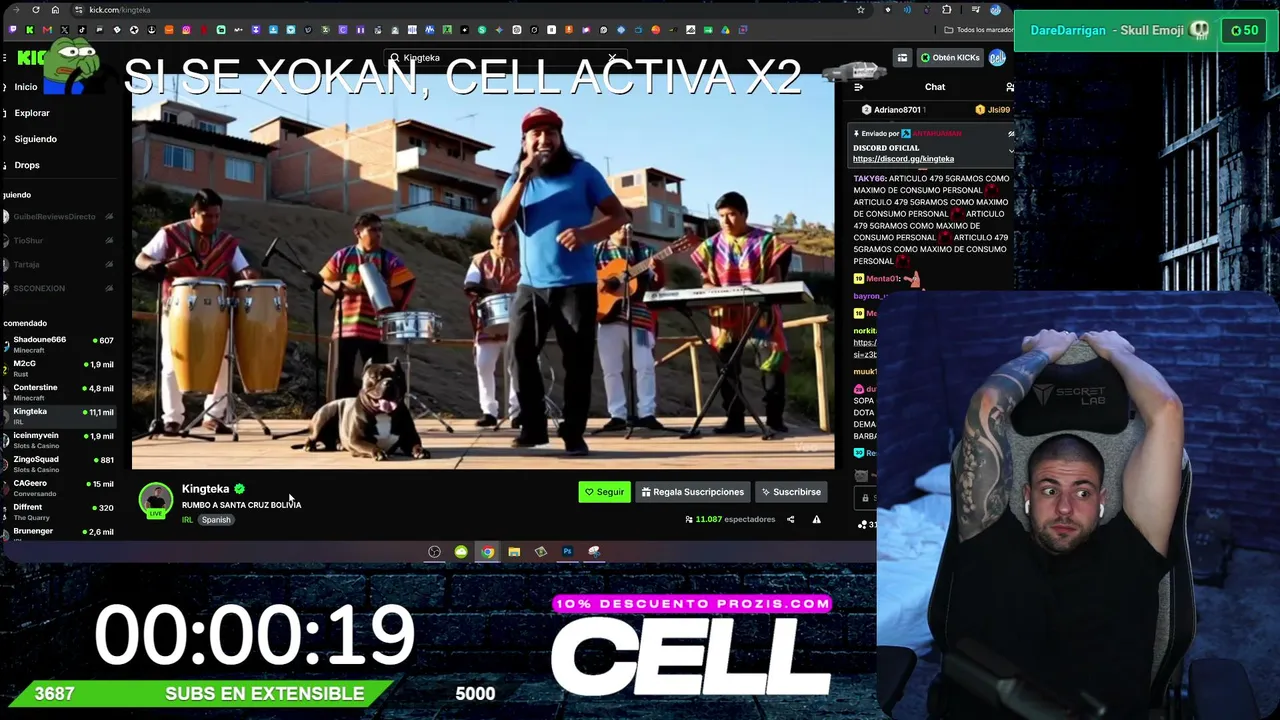Open Kingteka's channel avatar with LIVE badge
Viewport: 1280px width, 720px height.
click(x=156, y=500)
